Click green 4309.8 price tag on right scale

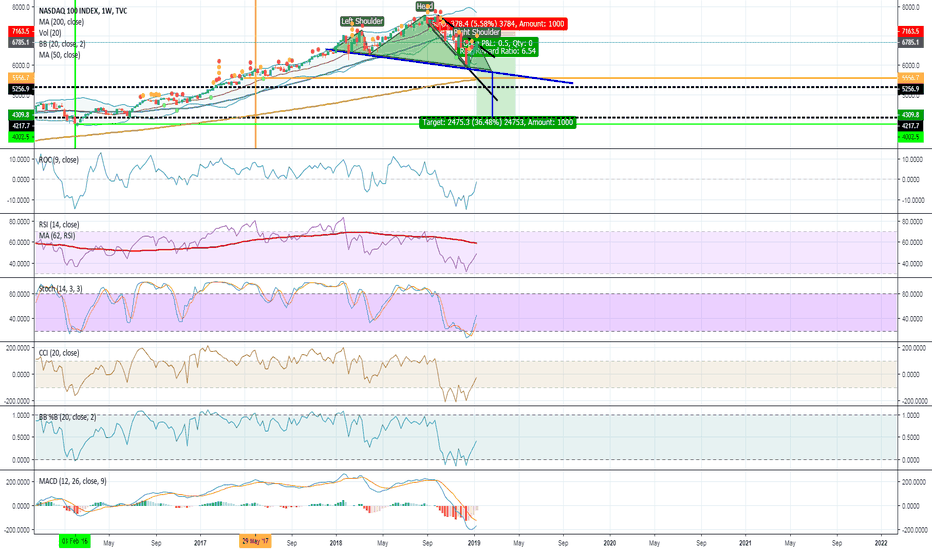click(910, 114)
